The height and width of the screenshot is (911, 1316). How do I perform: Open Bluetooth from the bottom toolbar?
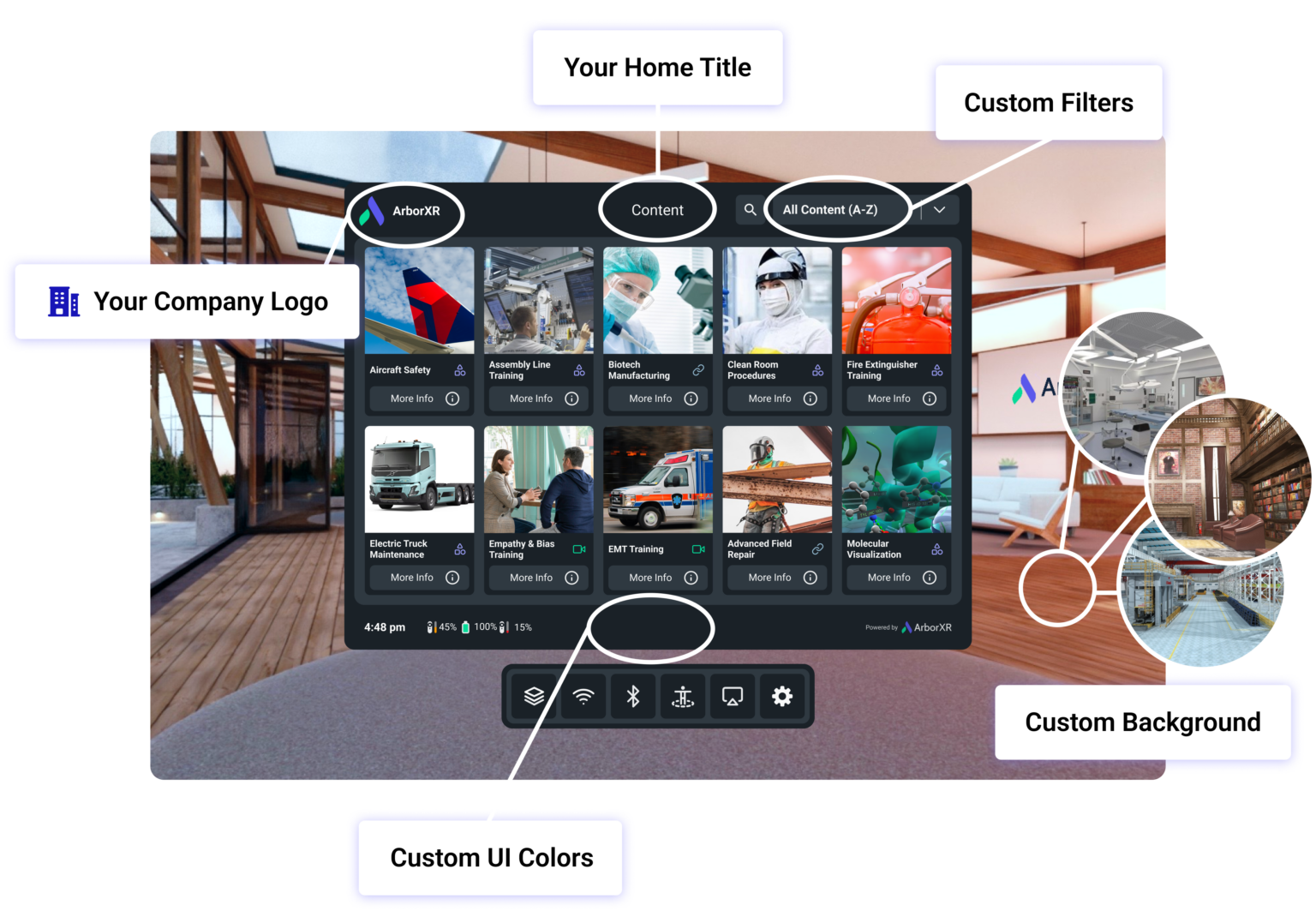tap(632, 696)
